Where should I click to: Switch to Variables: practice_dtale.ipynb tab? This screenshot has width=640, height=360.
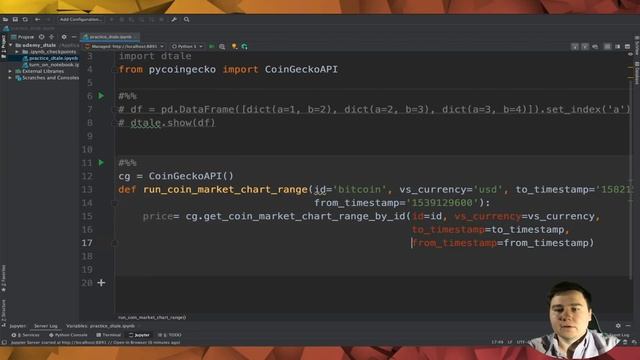pyautogui.click(x=100, y=326)
